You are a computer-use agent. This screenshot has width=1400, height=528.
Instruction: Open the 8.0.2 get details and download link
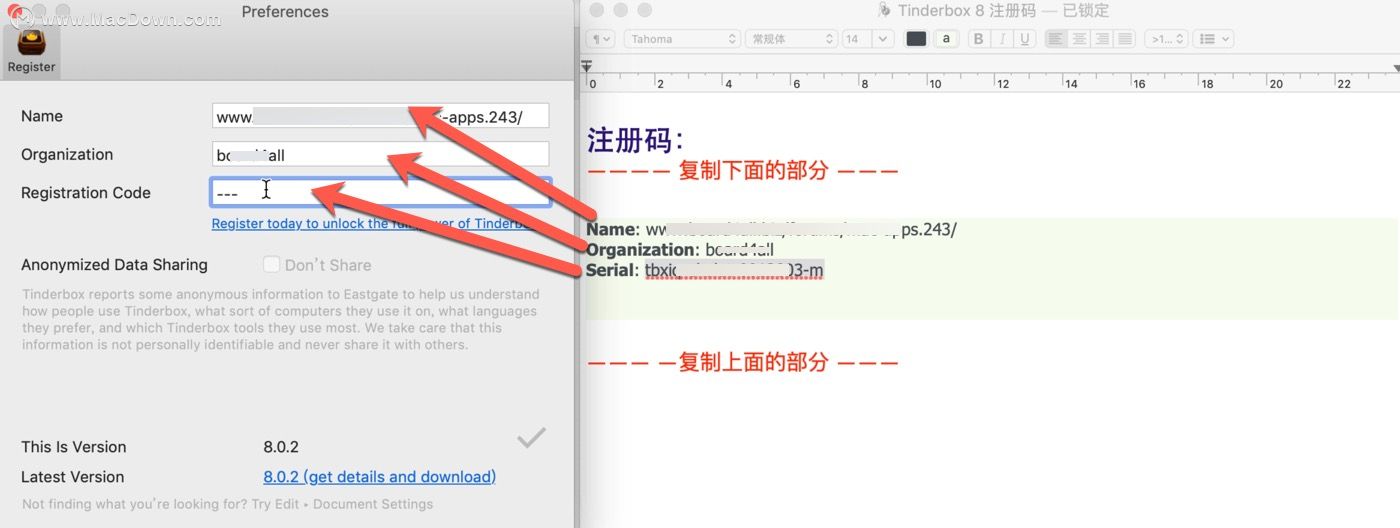coord(379,477)
